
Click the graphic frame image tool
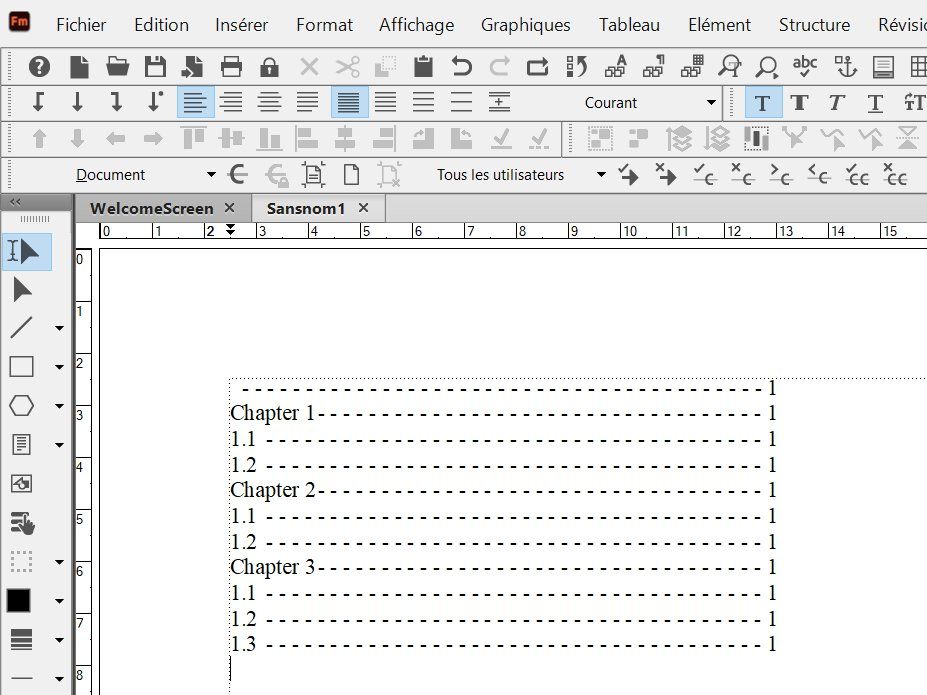coord(22,483)
